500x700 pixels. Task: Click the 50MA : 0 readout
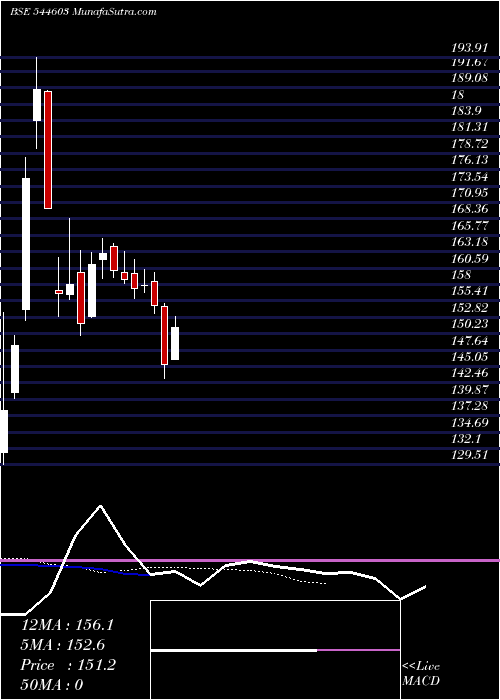pos(52,685)
